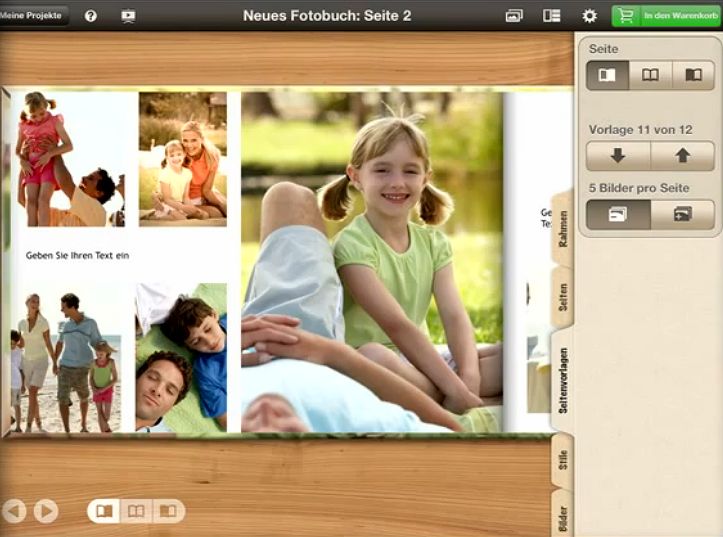This screenshot has height=537, width=723.
Task: Go to previous page with left arrow
Action: (x=14, y=511)
